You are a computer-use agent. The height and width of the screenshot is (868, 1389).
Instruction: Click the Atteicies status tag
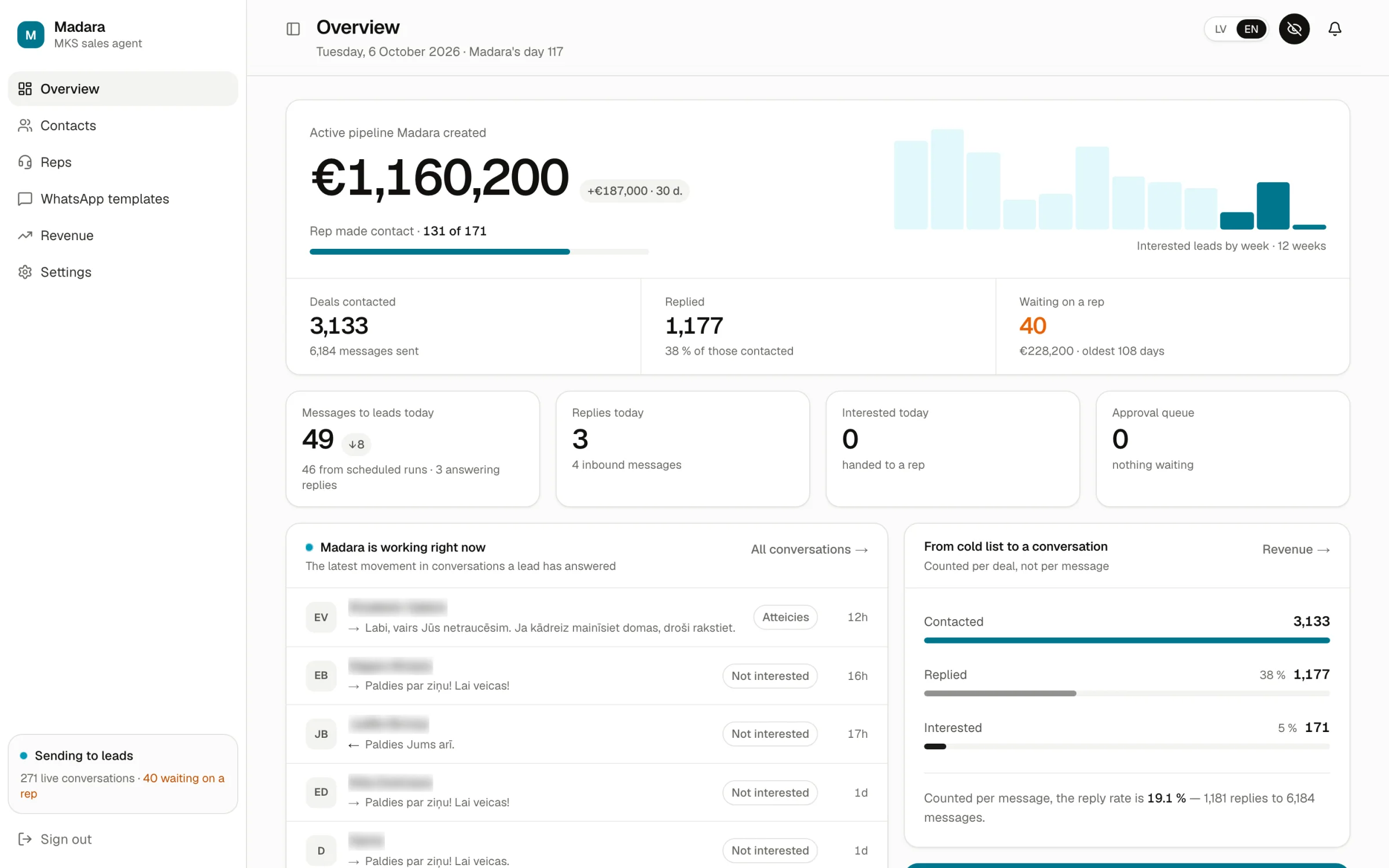785,617
